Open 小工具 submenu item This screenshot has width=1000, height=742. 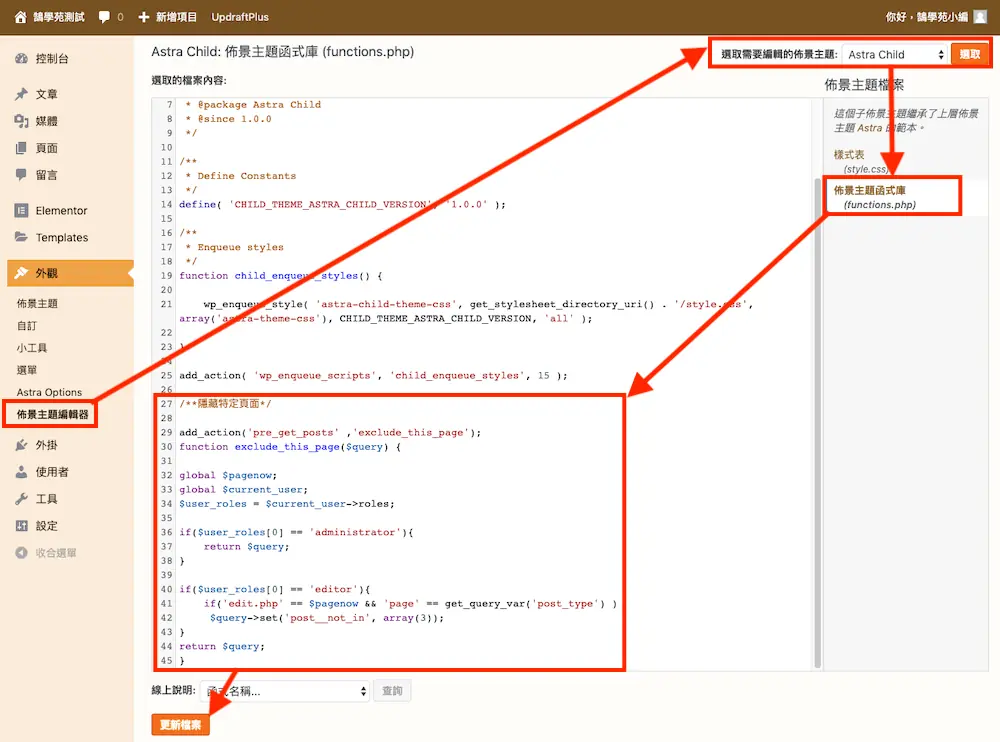pos(32,348)
